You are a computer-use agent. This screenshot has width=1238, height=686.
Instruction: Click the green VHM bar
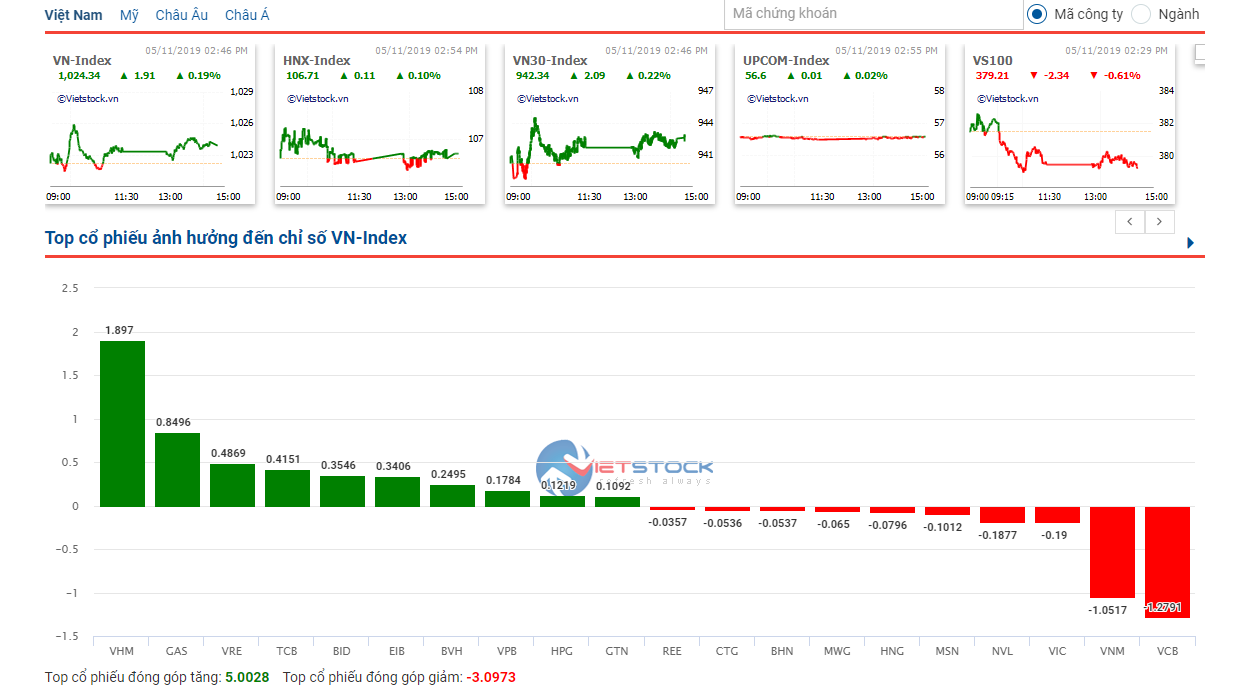click(122, 423)
